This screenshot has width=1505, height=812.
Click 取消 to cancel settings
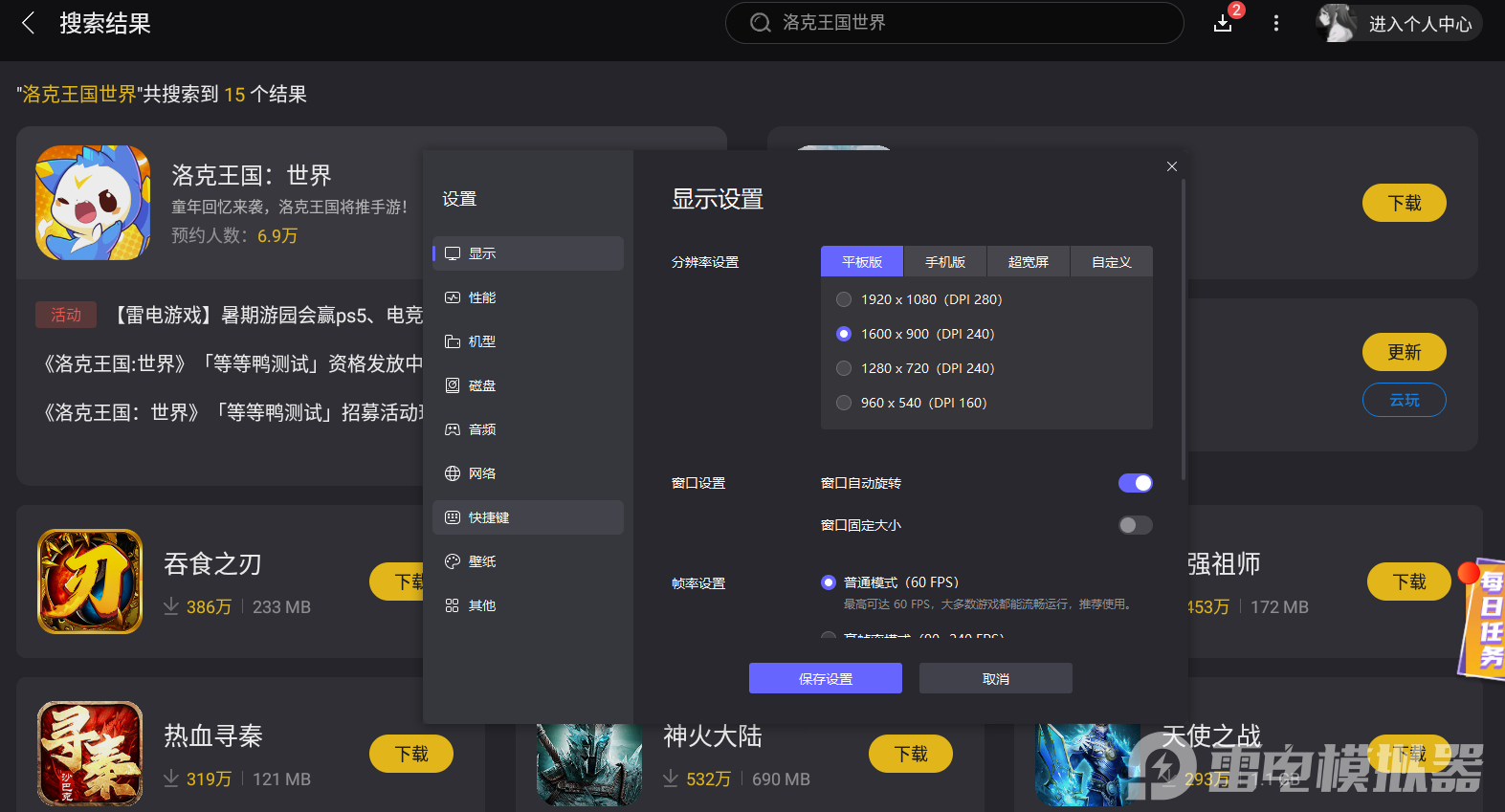coord(996,678)
